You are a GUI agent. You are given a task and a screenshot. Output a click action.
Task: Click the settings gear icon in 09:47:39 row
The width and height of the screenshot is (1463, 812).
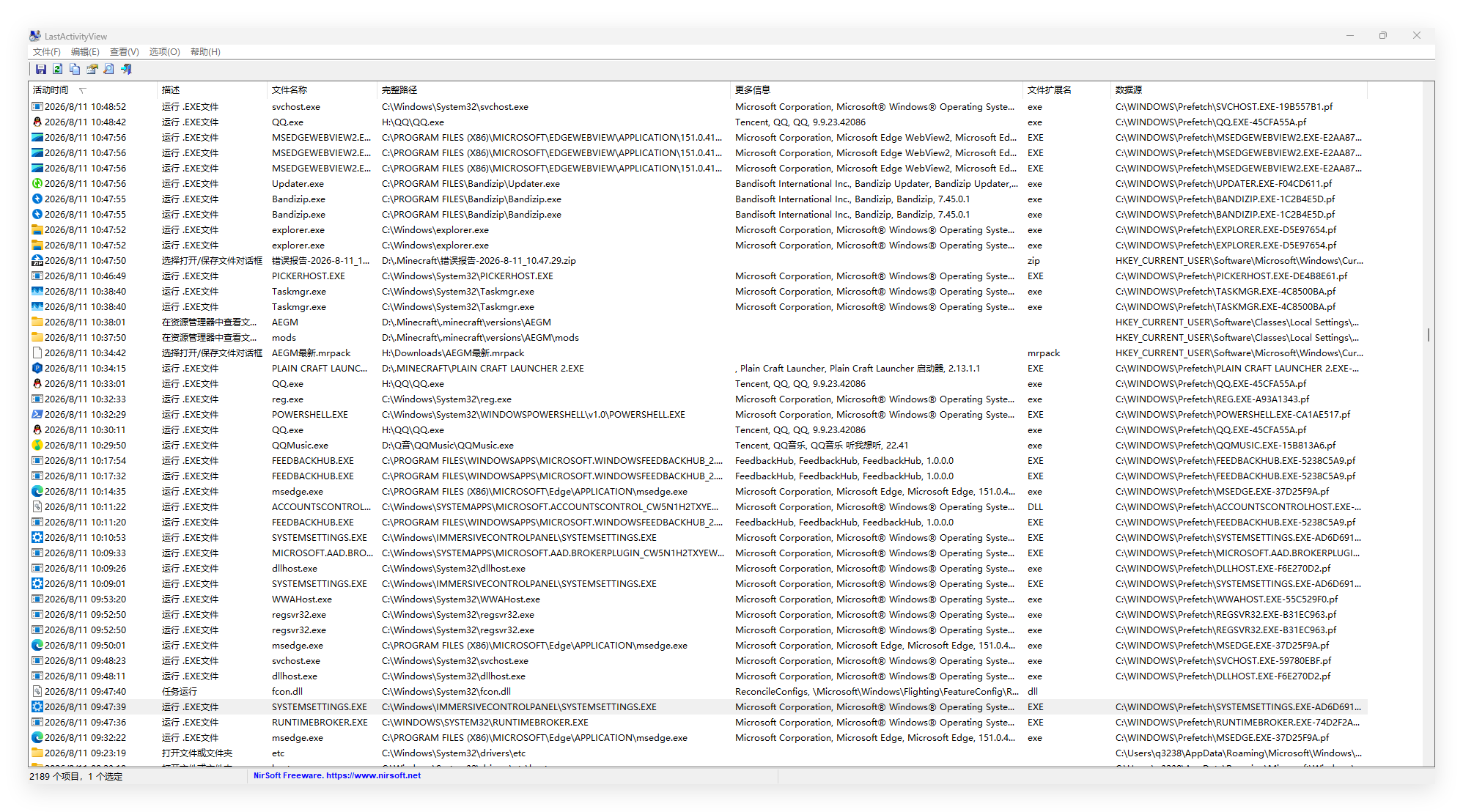click(37, 707)
